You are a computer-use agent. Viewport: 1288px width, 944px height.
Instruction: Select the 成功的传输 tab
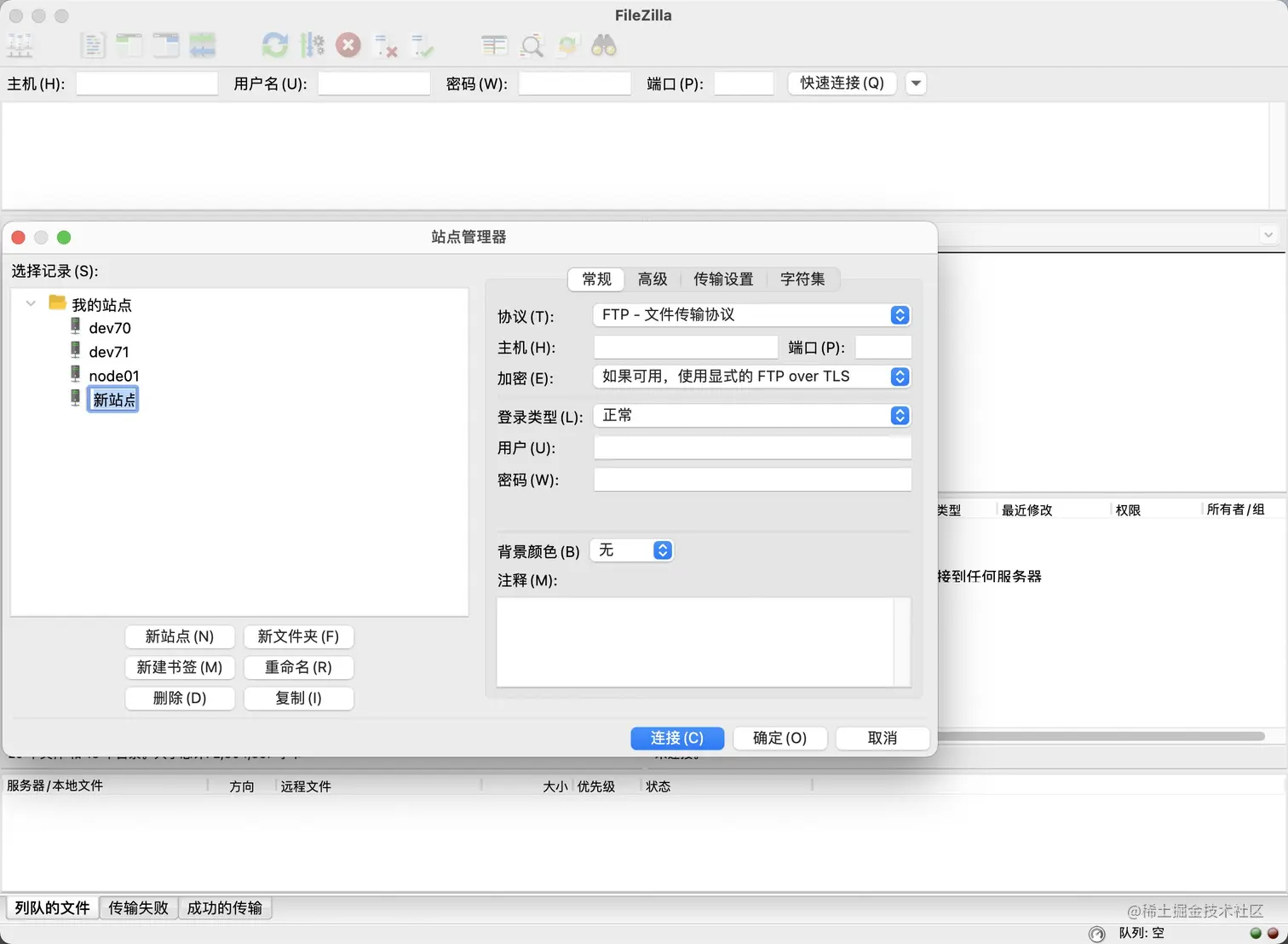pos(225,908)
